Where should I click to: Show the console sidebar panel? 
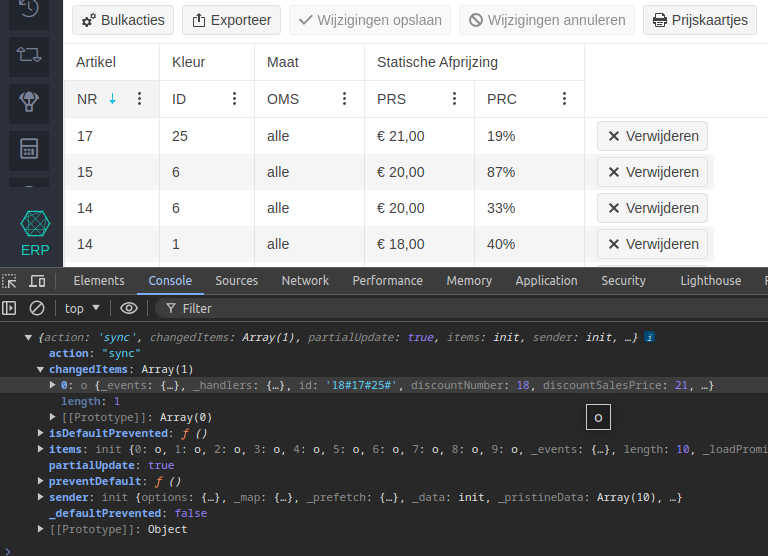(x=9, y=308)
